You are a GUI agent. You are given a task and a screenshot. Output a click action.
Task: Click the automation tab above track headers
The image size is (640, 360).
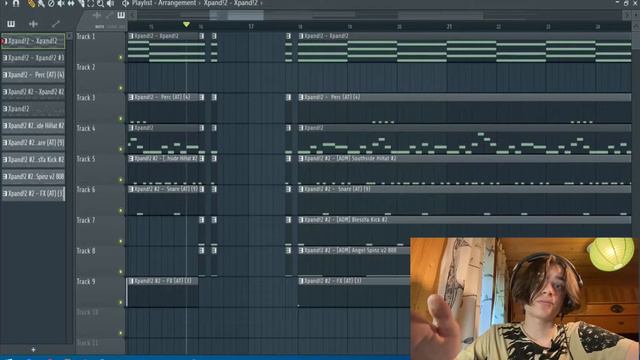pyautogui.click(x=109, y=16)
